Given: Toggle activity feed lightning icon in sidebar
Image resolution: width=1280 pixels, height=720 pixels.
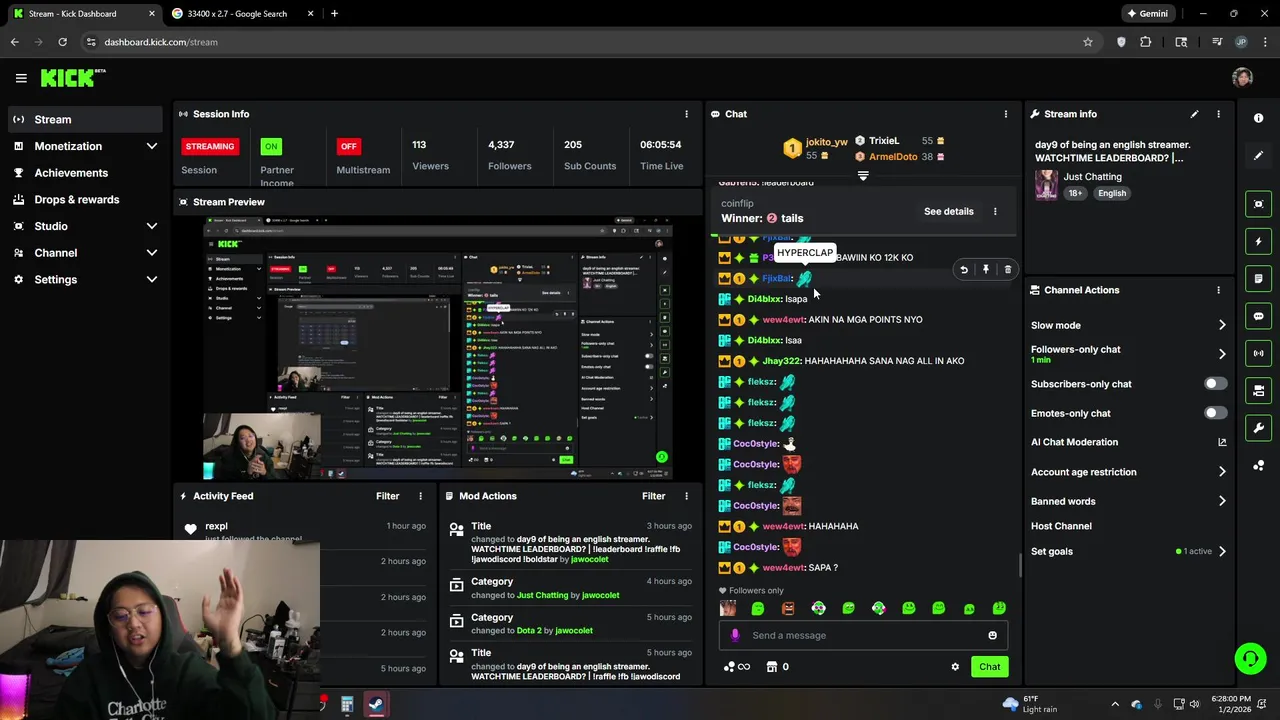Looking at the screenshot, I should pos(1258,241).
